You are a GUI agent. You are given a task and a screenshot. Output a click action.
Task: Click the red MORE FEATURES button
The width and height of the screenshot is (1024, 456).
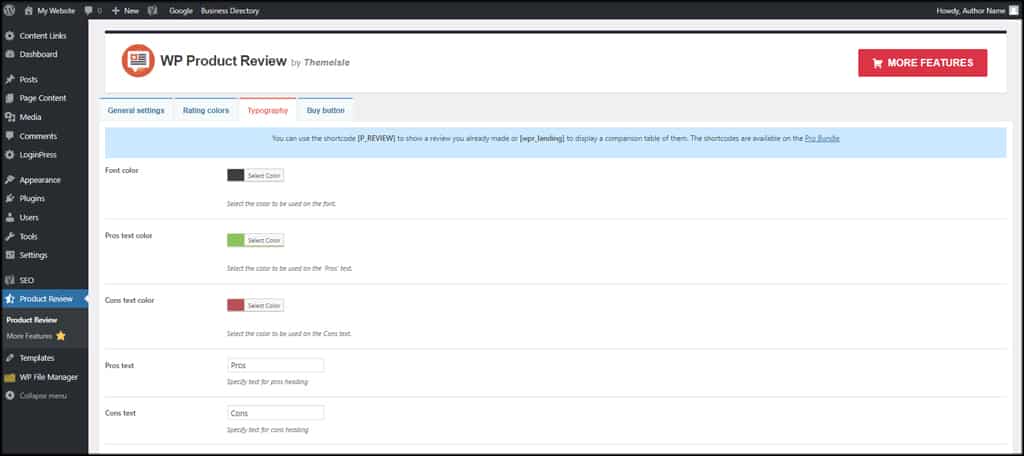[x=922, y=63]
